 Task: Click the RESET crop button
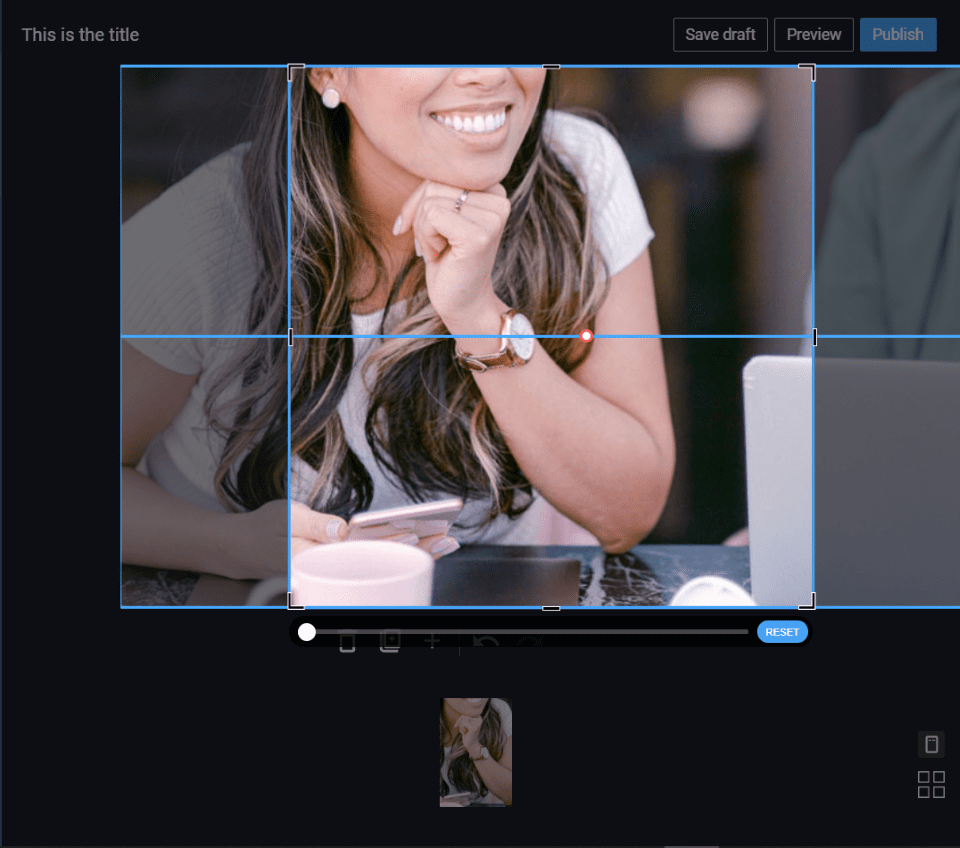[782, 632]
